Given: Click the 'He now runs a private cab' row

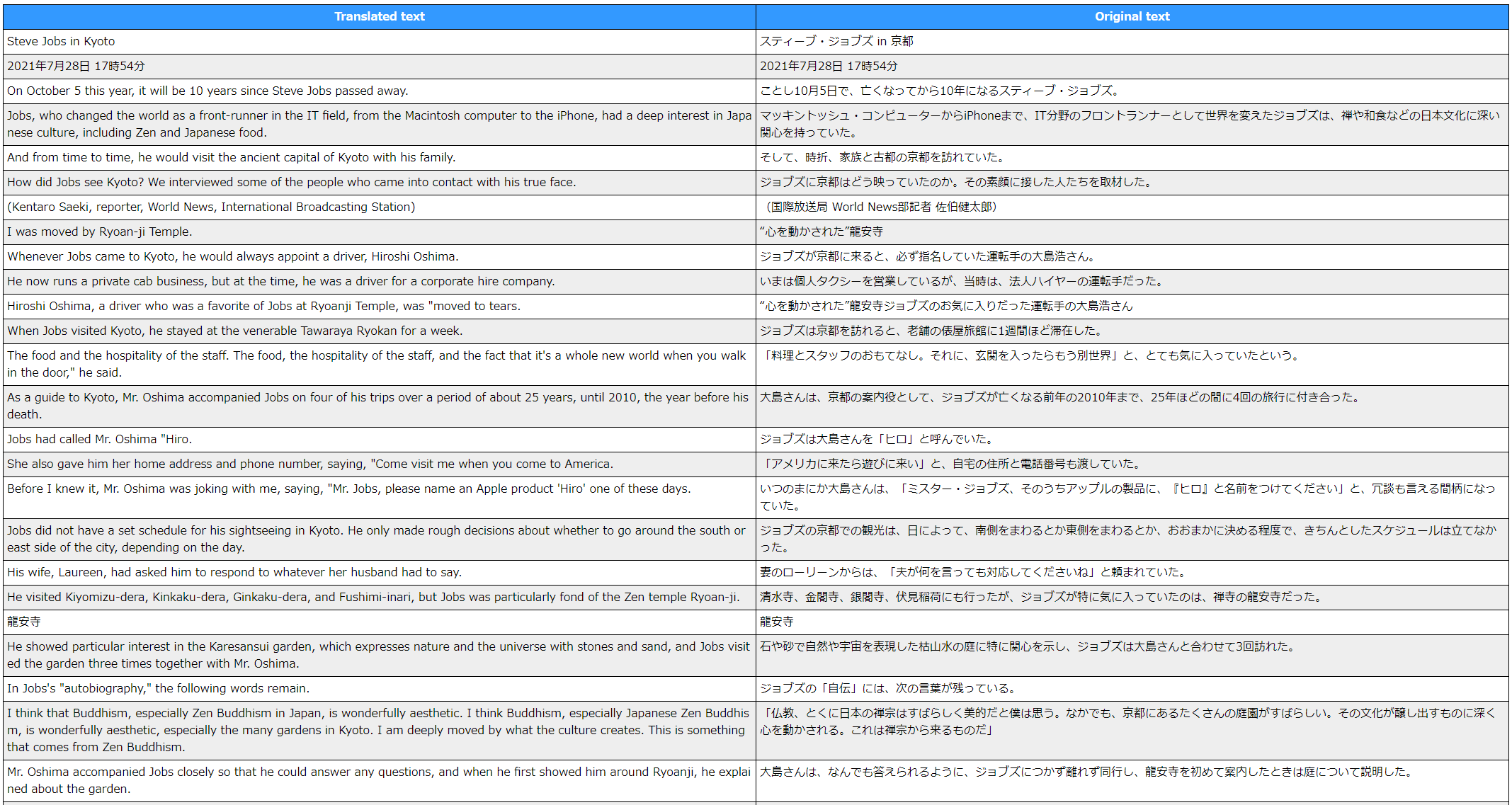Looking at the screenshot, I should pyautogui.click(x=281, y=281).
